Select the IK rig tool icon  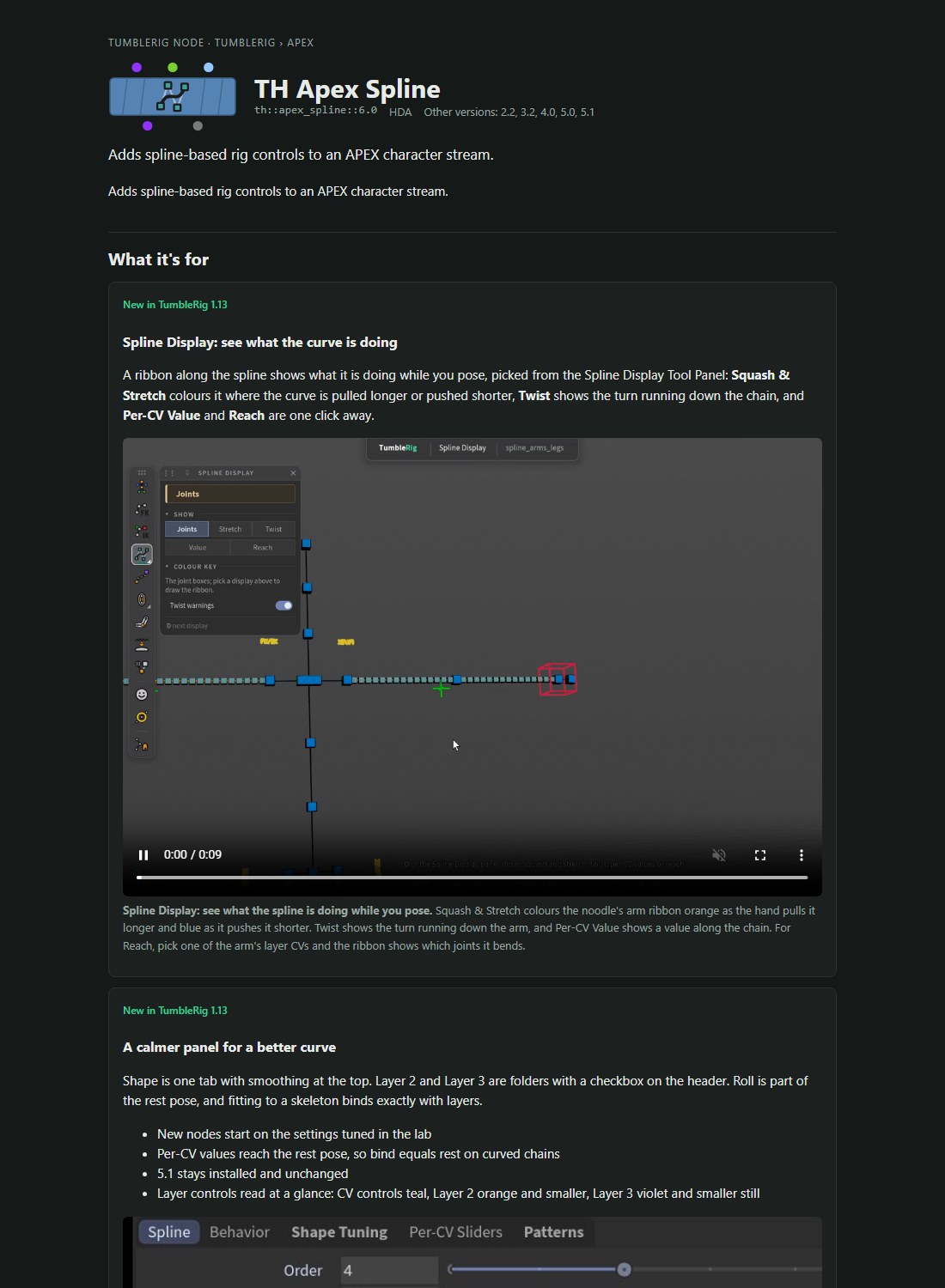pos(142,532)
